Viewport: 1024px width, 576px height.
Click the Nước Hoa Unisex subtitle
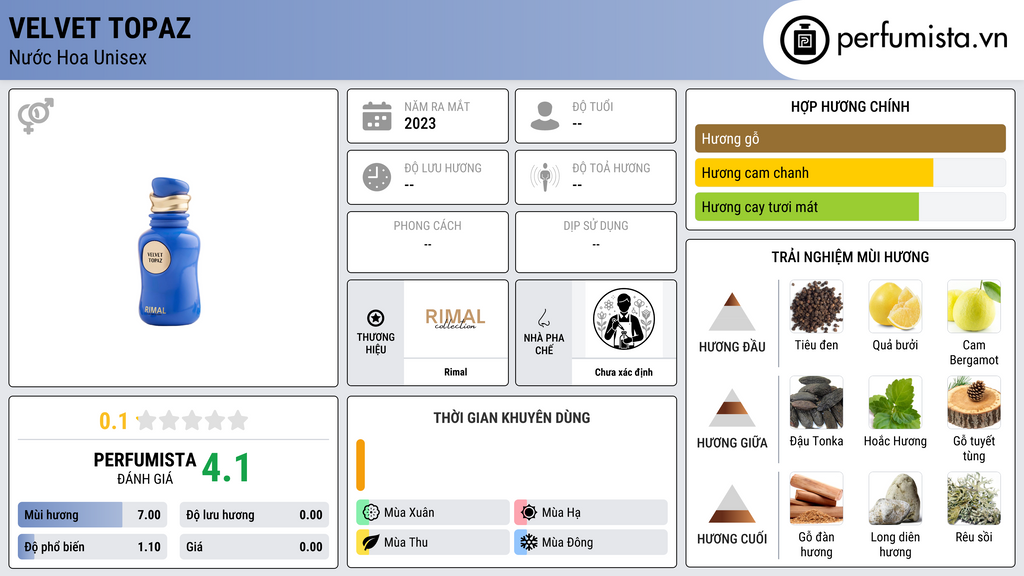(x=78, y=57)
